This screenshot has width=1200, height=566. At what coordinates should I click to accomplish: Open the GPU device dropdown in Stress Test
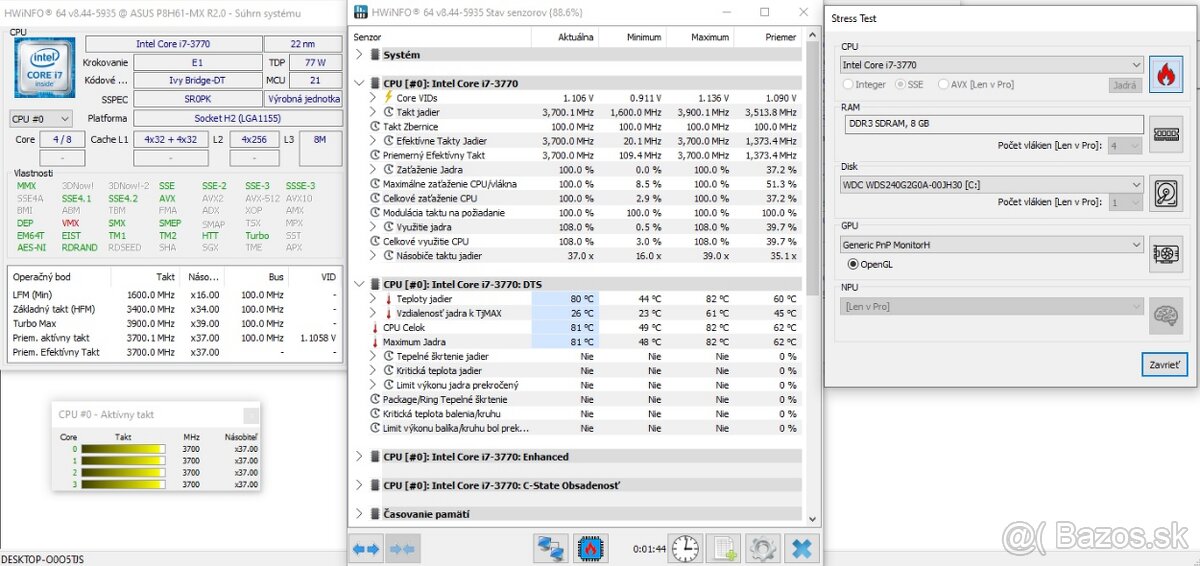[991, 245]
